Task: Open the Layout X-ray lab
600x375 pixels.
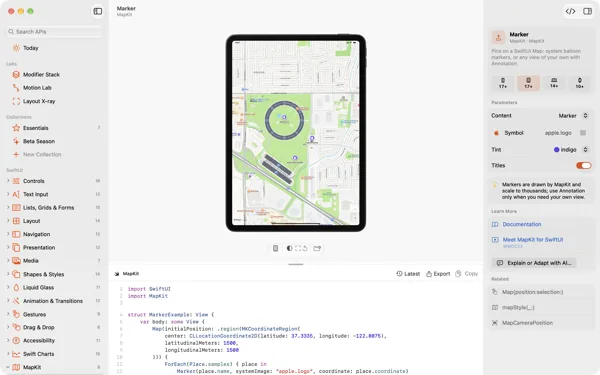Action: pos(39,101)
